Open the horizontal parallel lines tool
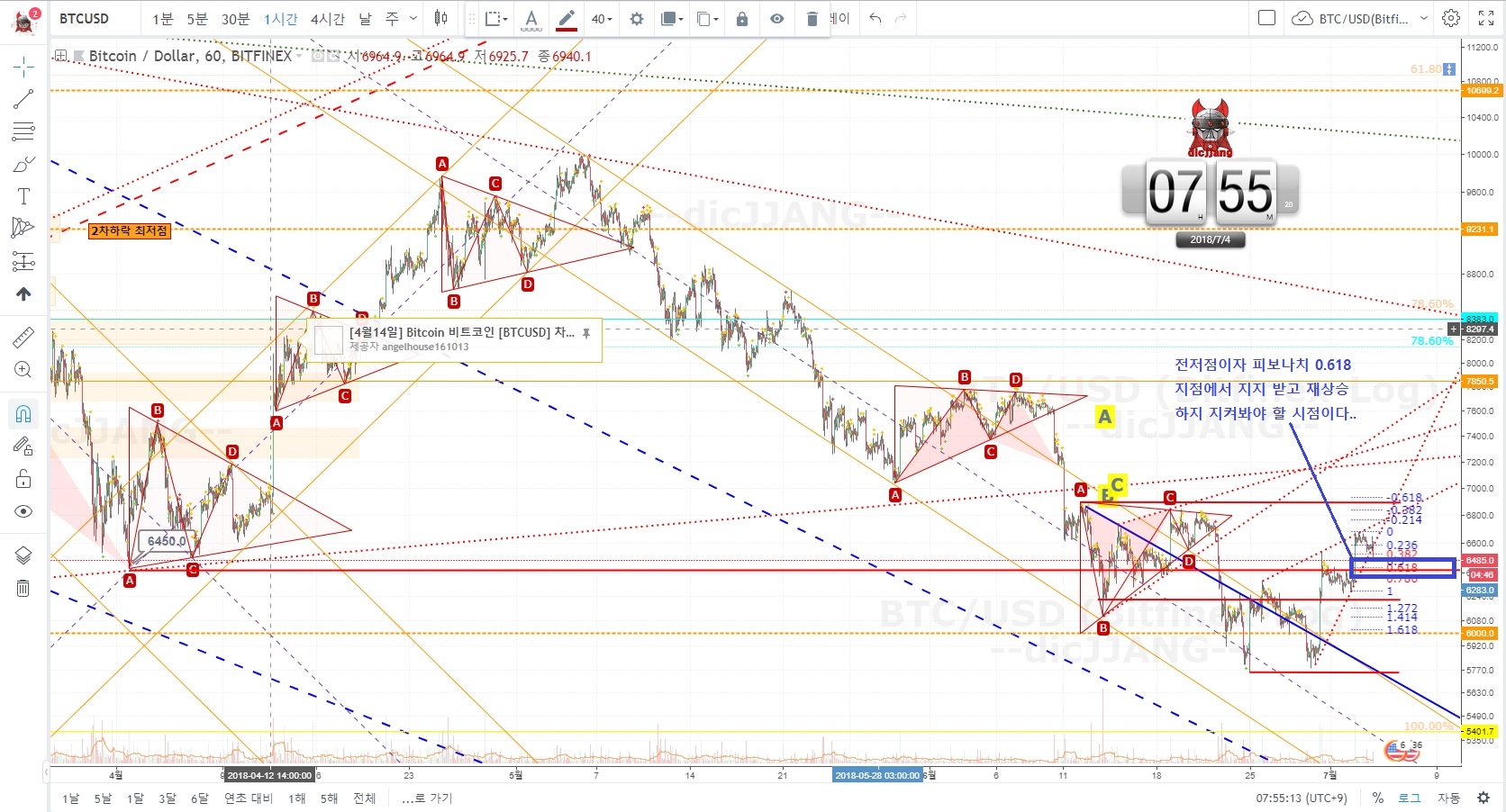Viewport: 1506px width, 812px height. tap(23, 131)
